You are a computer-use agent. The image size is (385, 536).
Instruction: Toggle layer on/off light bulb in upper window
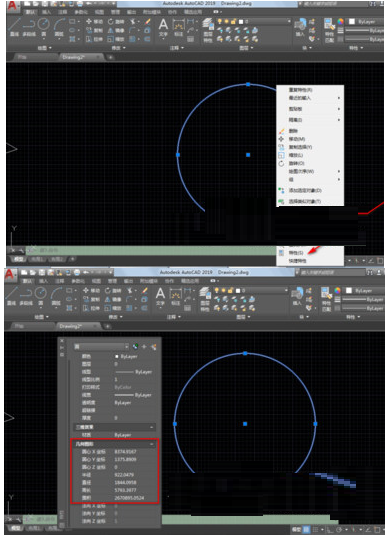220,22
